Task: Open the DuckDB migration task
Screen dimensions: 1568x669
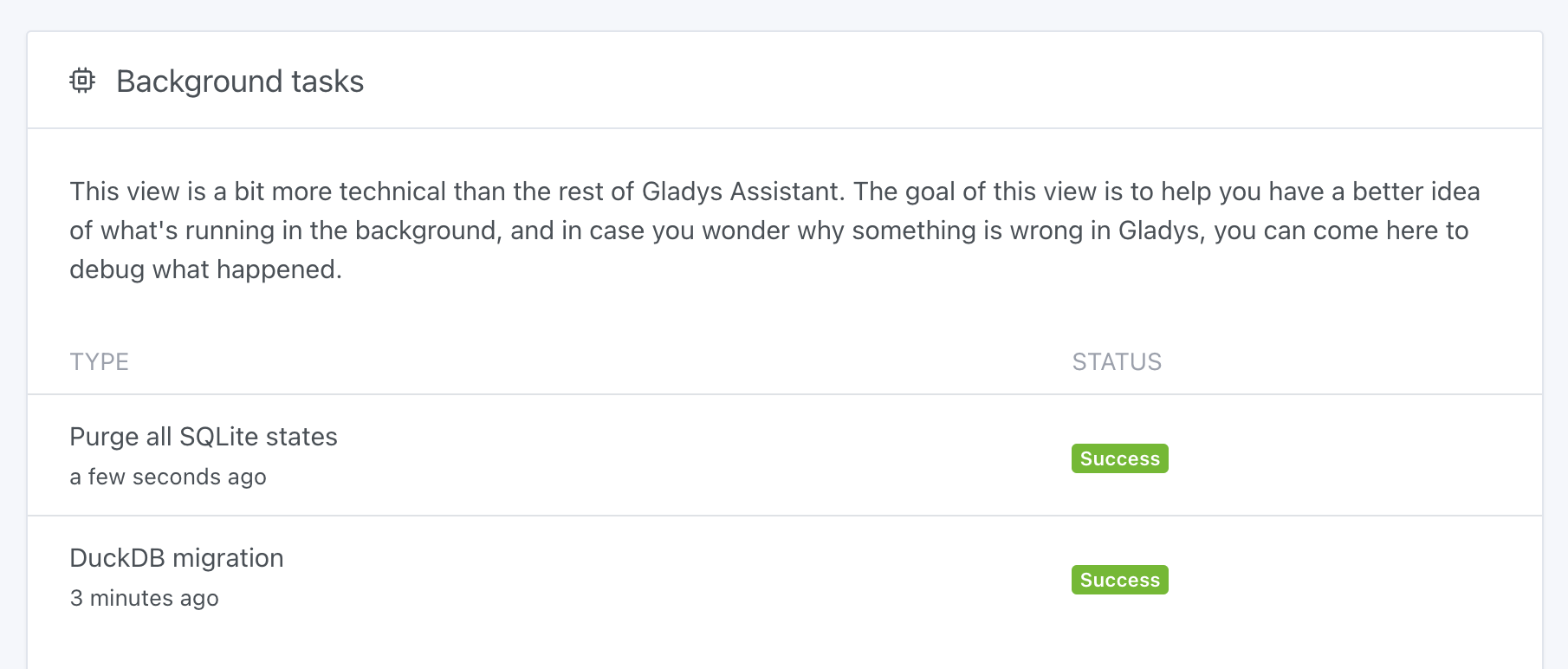Action: click(177, 558)
